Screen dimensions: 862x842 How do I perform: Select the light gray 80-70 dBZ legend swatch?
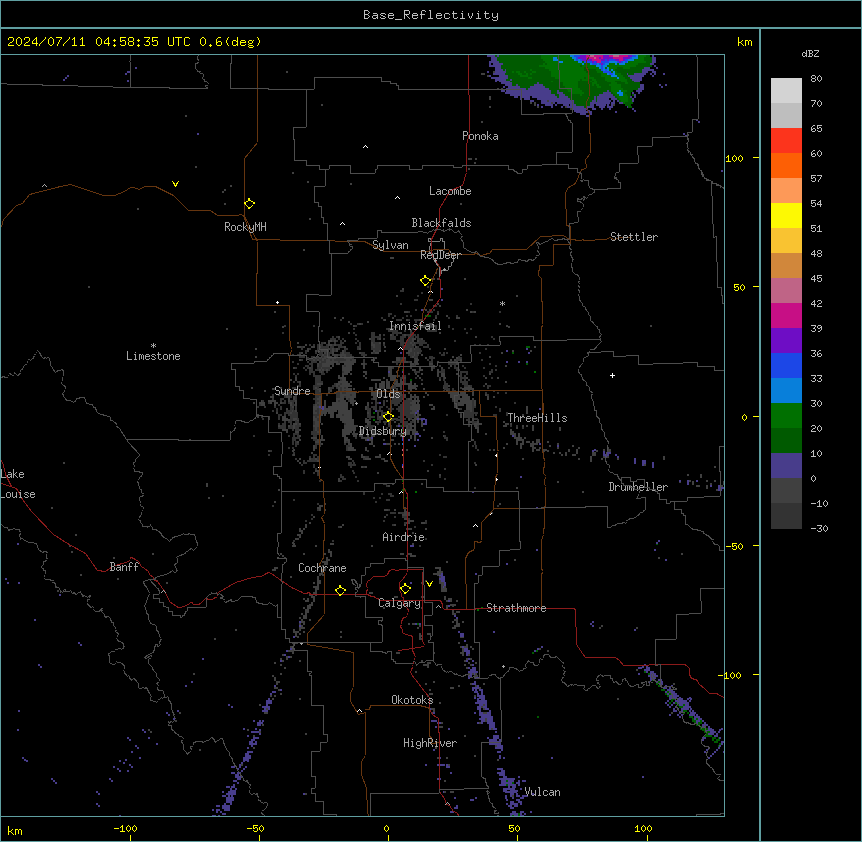pyautogui.click(x=786, y=91)
